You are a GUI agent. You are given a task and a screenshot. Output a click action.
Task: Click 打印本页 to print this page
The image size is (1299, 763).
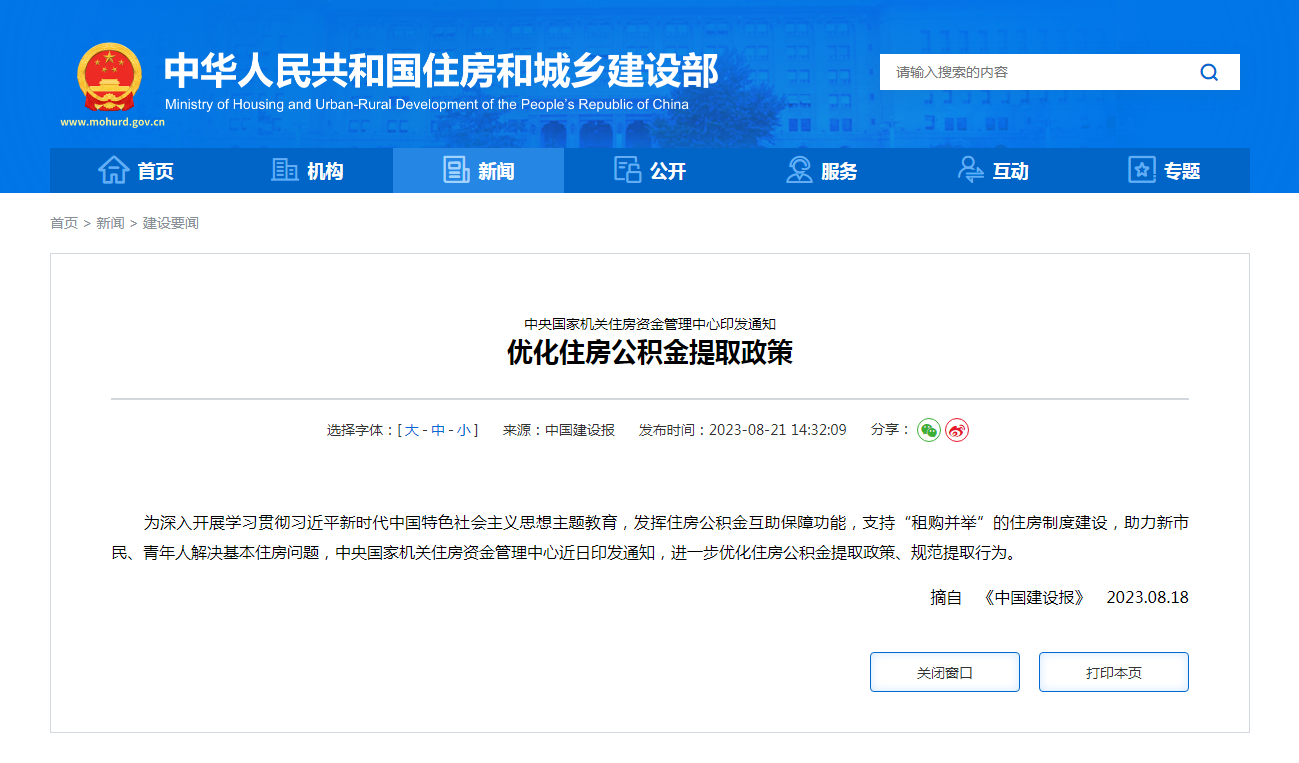tap(1113, 671)
